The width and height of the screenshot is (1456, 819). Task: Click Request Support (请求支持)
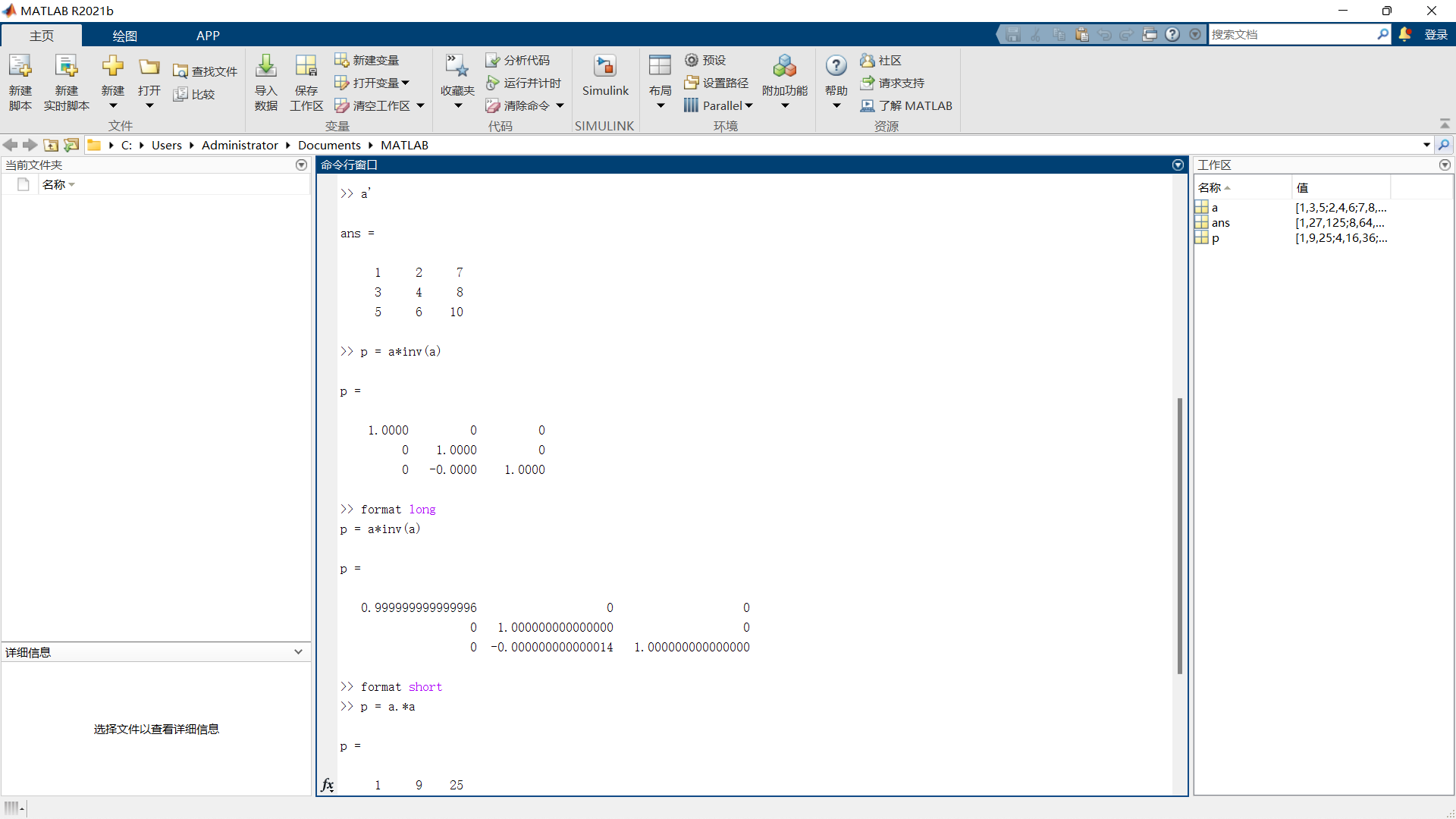tap(893, 83)
